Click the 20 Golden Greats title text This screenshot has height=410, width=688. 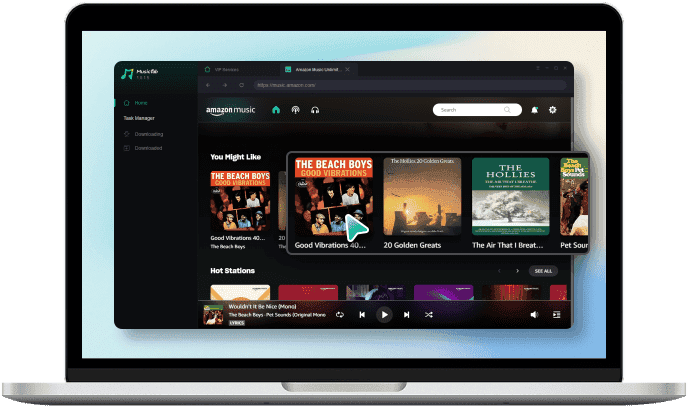(x=412, y=245)
